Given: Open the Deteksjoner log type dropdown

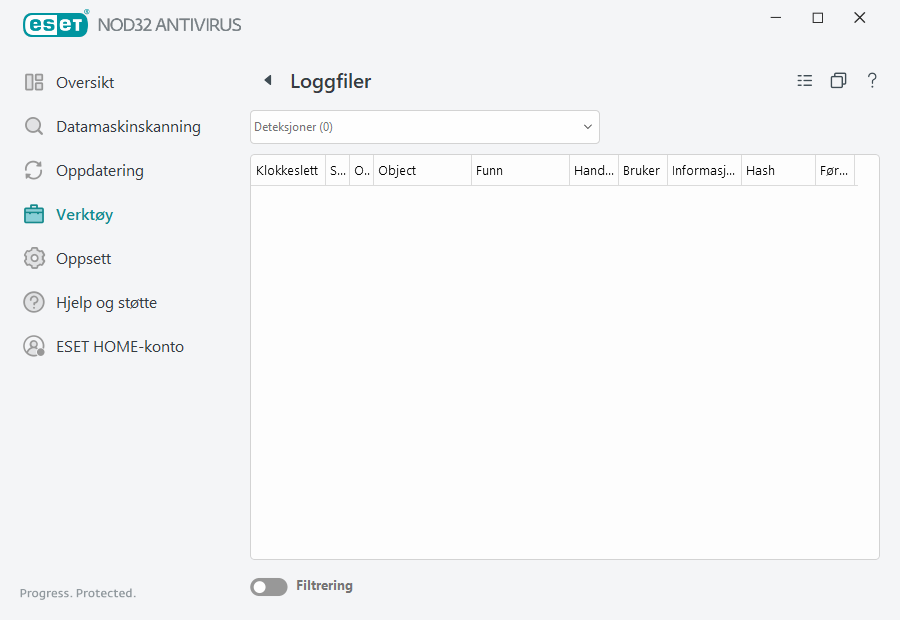Looking at the screenshot, I should coord(424,127).
